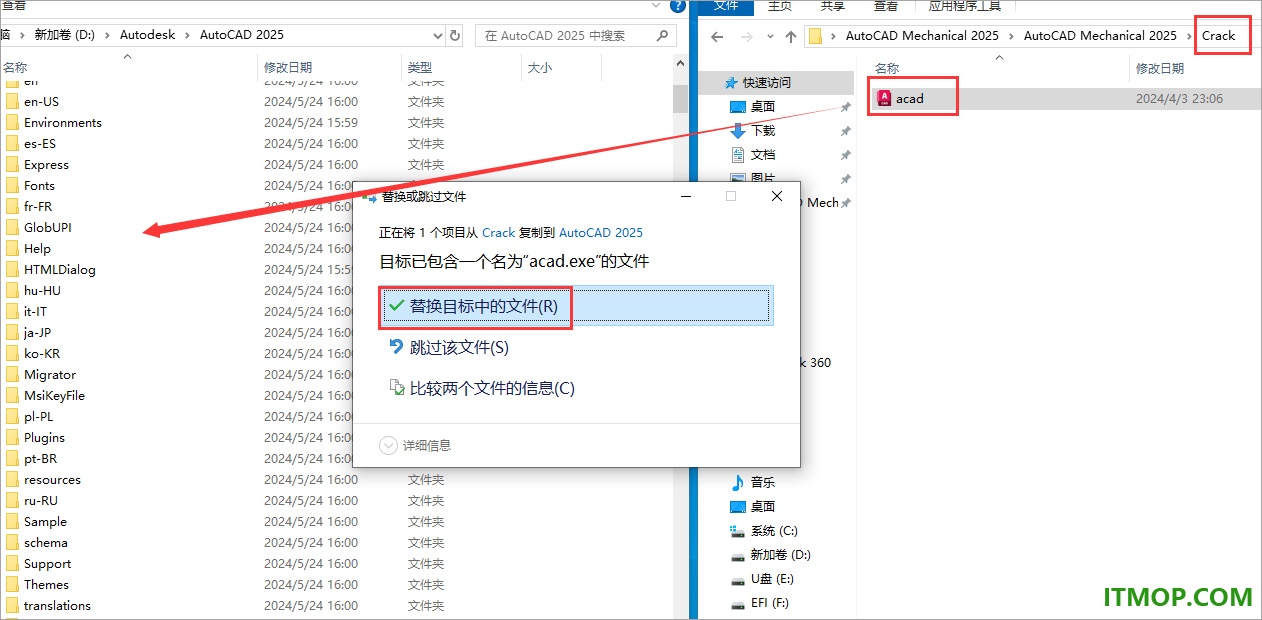Screen dimensions: 1262x620
Task: Click the Plugins folder icon
Action: point(12,437)
